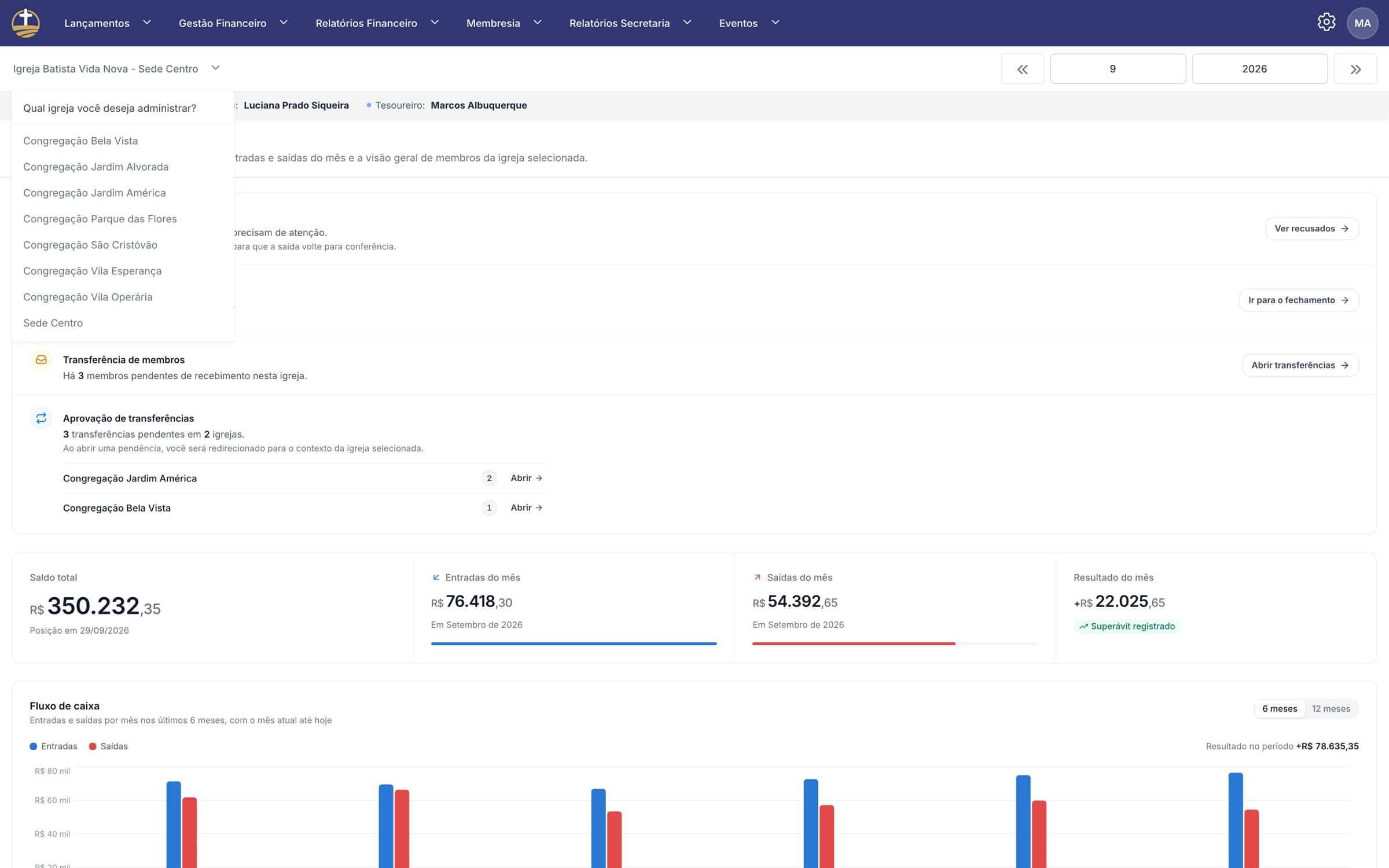Viewport: 1389px width, 868px height.
Task: Click the church logo icon
Action: point(26,23)
